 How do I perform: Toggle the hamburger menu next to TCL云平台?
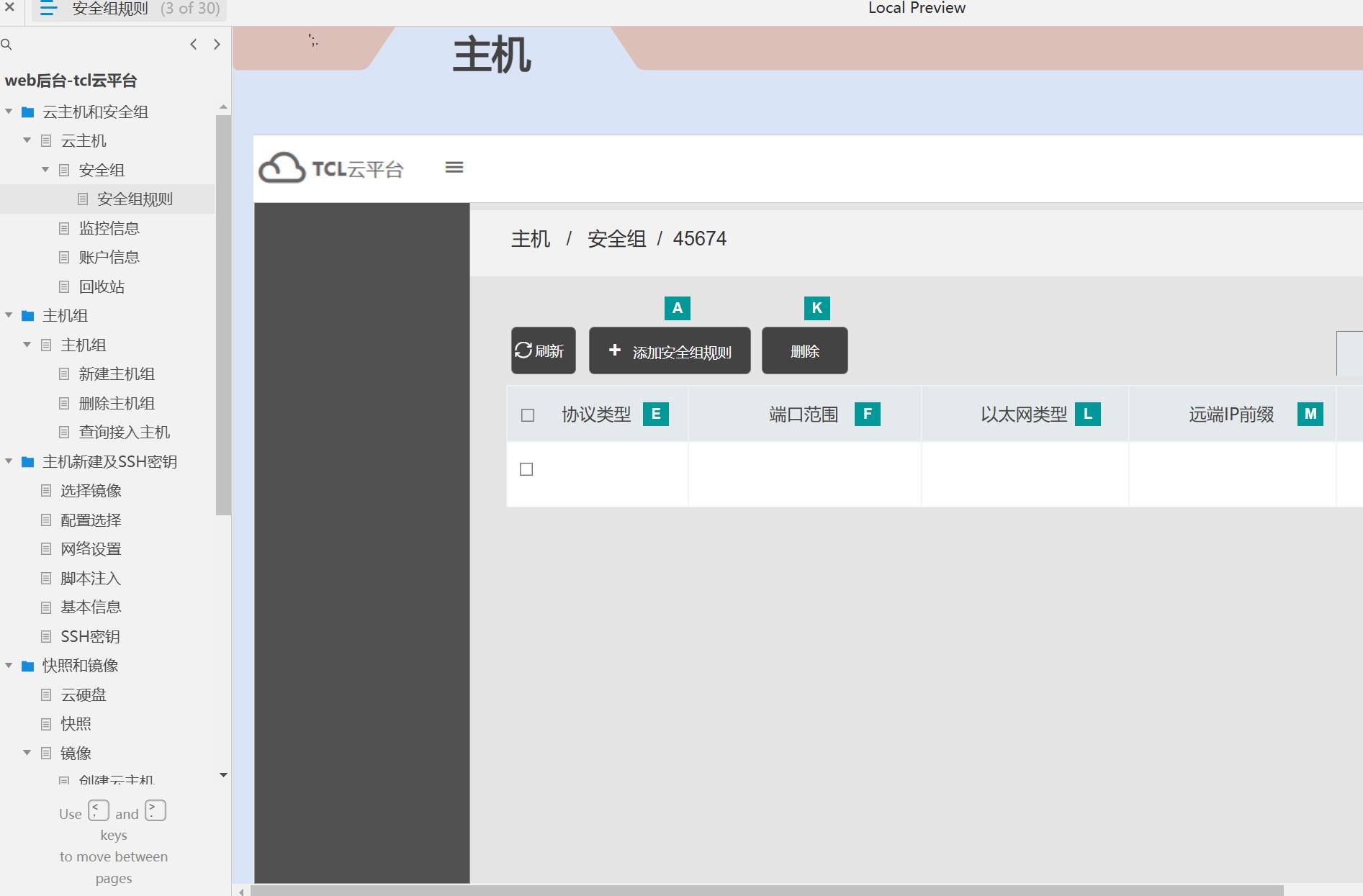(x=454, y=168)
